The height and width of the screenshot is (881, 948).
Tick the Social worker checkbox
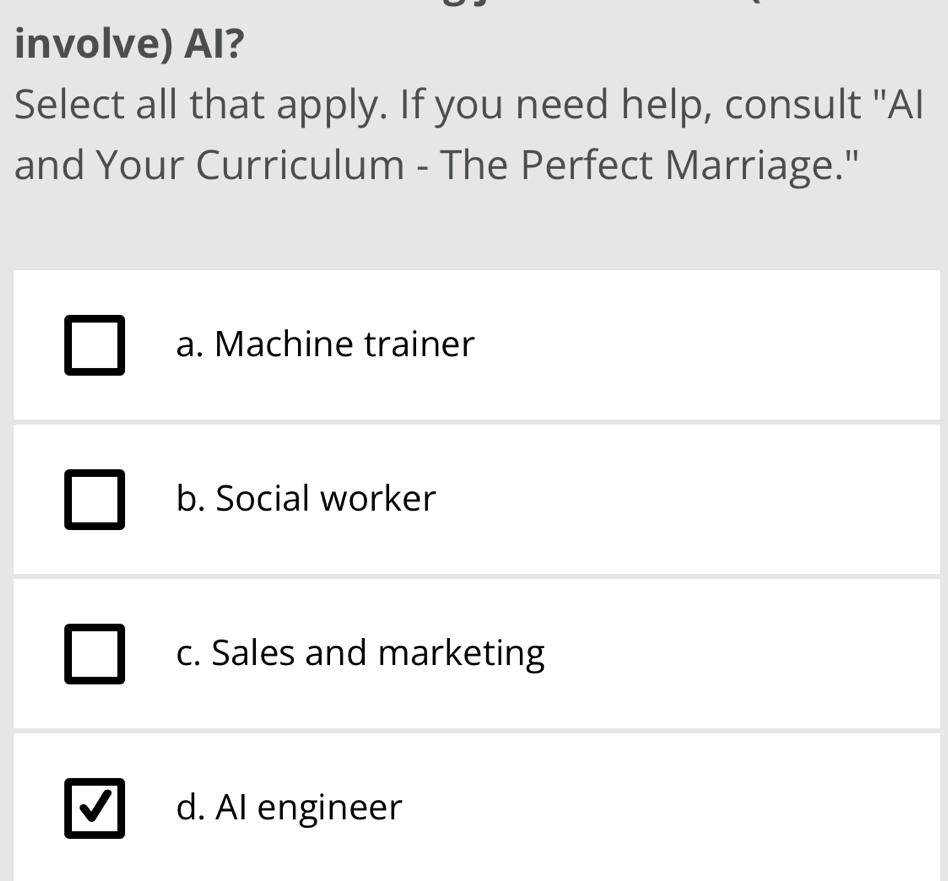pyautogui.click(x=95, y=499)
